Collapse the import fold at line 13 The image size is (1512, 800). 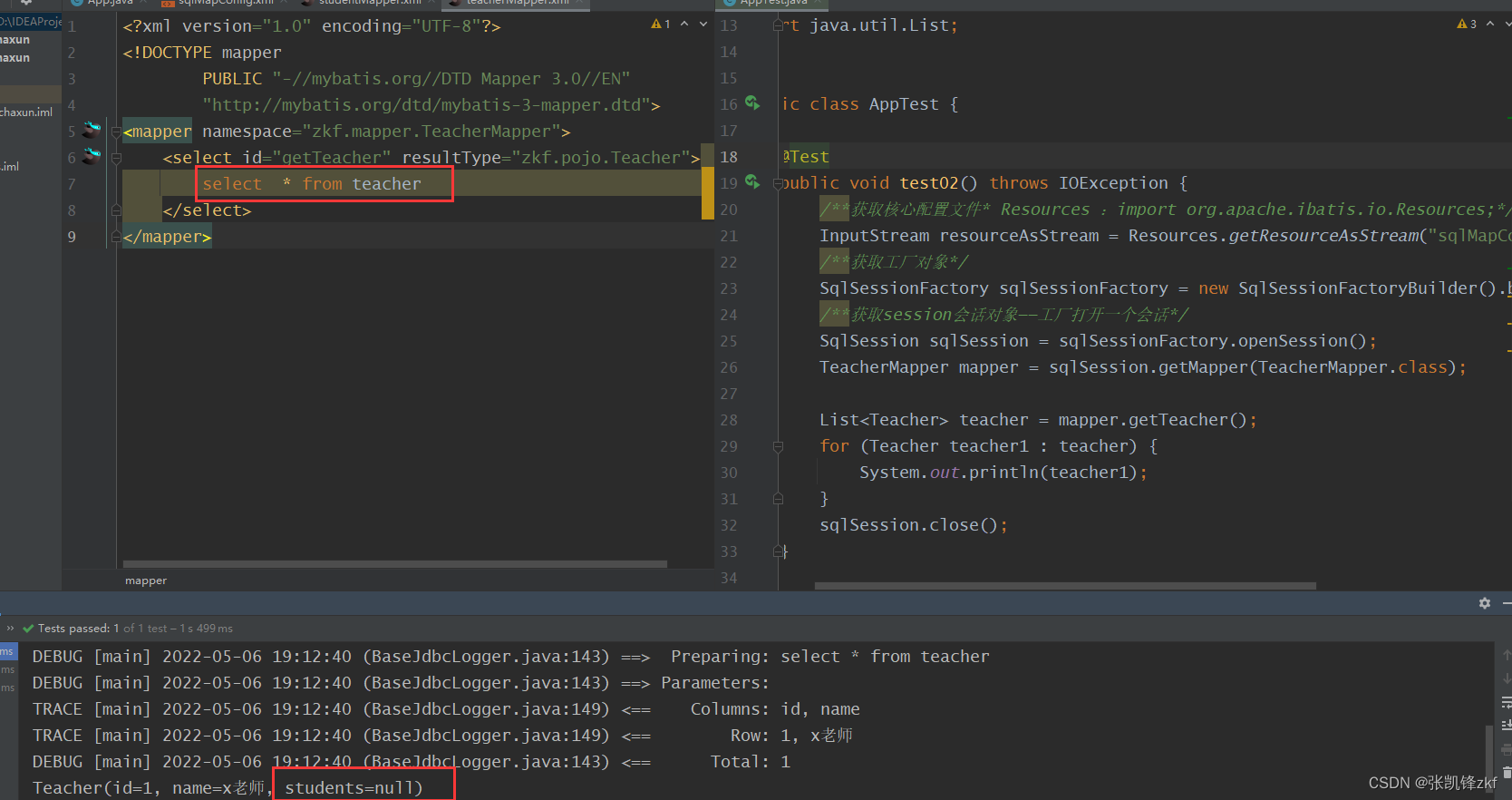pyautogui.click(x=778, y=25)
